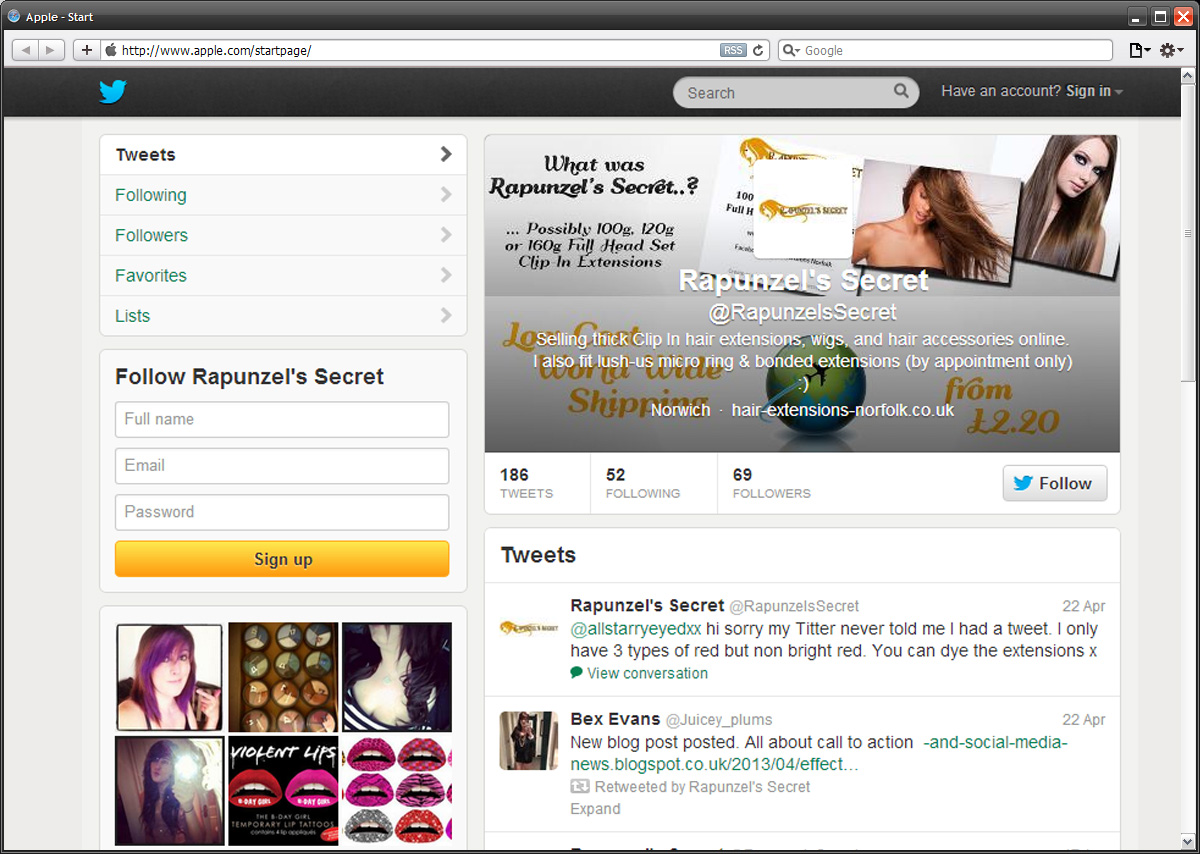Open hair-extensions-norfolk.co.uk website link
Image resolution: width=1200 pixels, height=854 pixels.
tap(843, 410)
